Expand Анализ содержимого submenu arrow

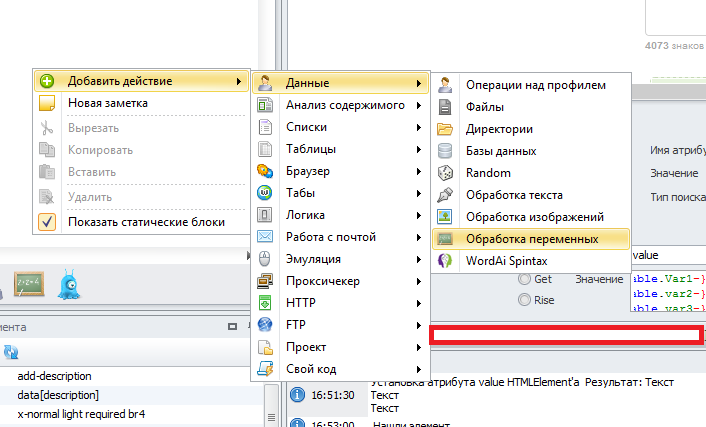coord(419,105)
